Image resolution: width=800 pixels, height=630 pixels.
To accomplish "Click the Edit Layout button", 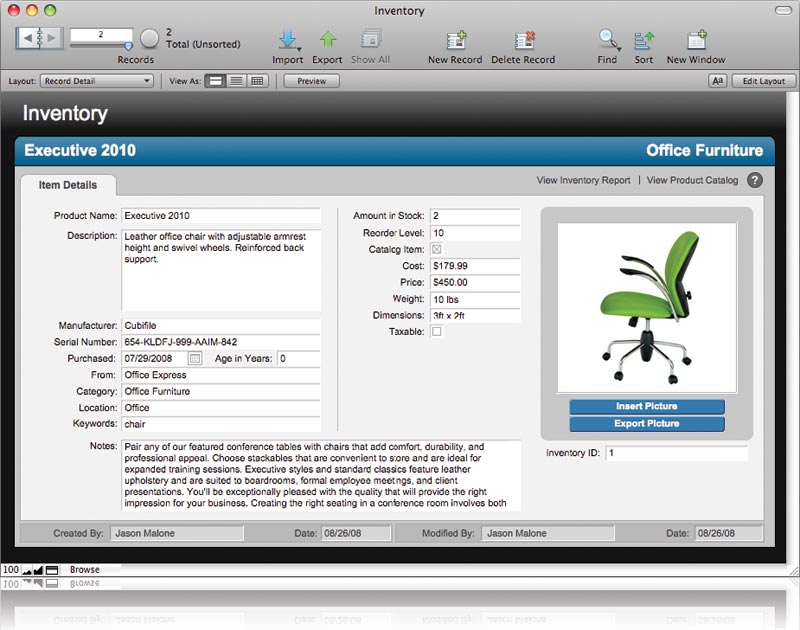I will [x=764, y=81].
